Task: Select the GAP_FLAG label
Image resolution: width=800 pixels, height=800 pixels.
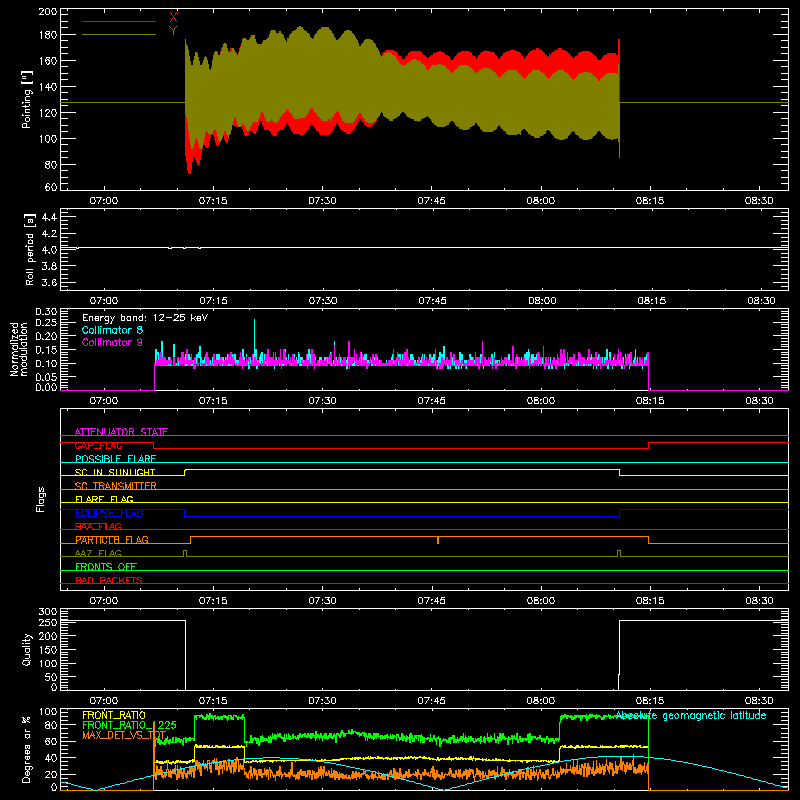Action: [98, 445]
